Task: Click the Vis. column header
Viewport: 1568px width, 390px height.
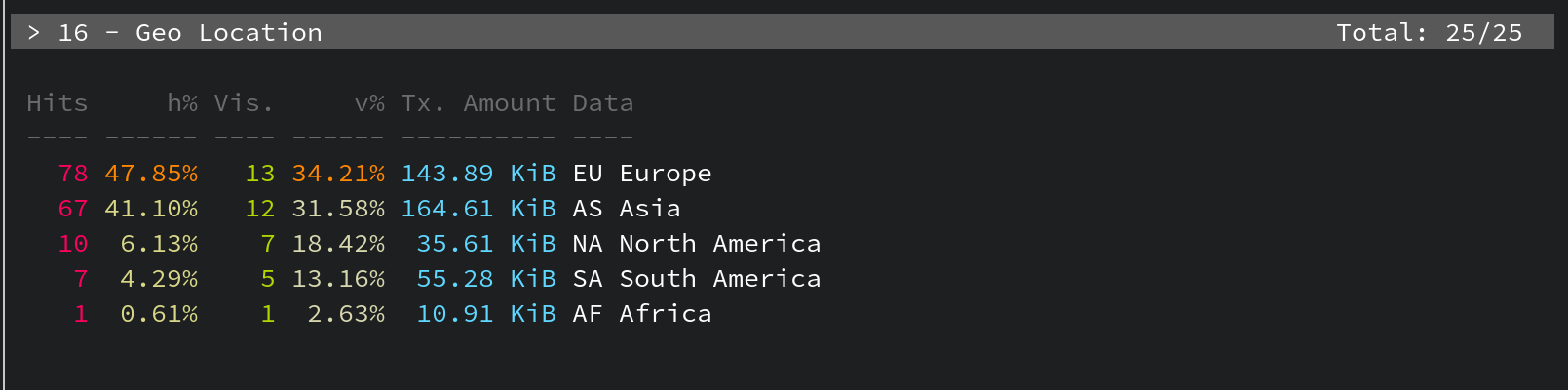Action: click(x=244, y=103)
